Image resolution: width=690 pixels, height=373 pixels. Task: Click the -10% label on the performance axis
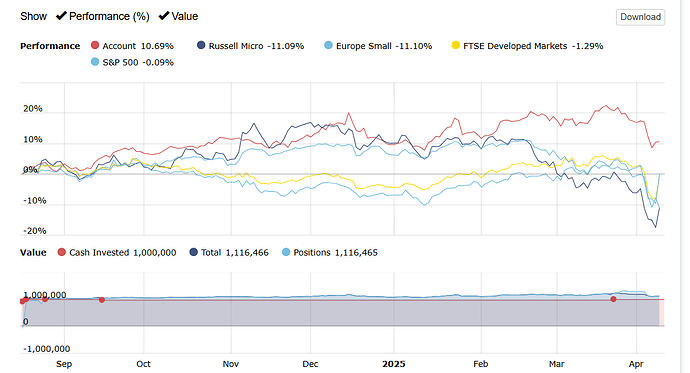coord(35,201)
